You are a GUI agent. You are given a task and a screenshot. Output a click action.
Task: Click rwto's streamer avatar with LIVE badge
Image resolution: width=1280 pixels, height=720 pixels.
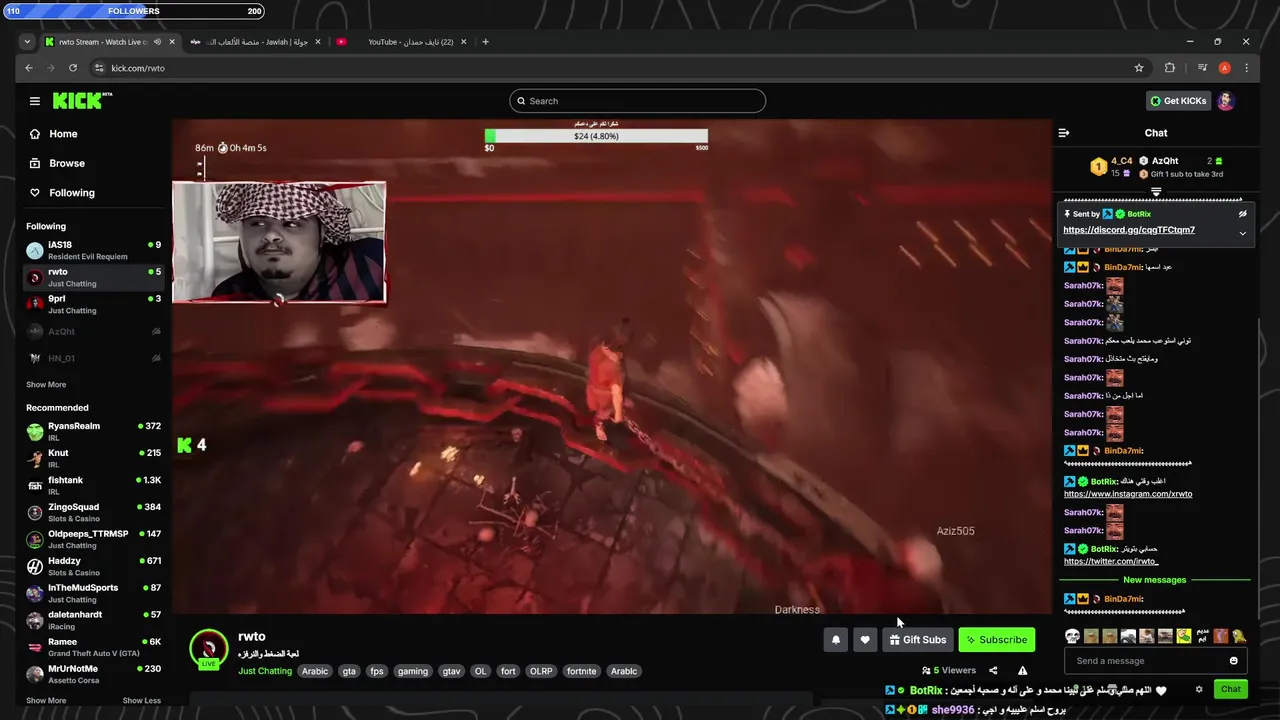click(x=209, y=649)
